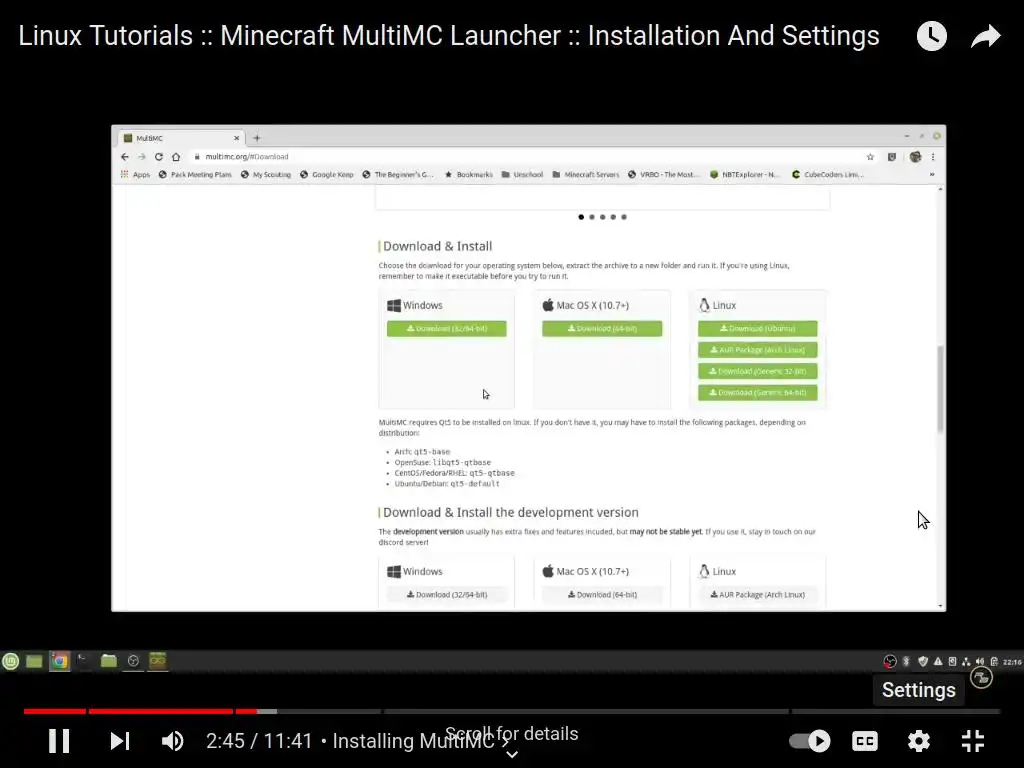1024x768 pixels.
Task: Skip to the next video
Action: pyautogui.click(x=120, y=741)
